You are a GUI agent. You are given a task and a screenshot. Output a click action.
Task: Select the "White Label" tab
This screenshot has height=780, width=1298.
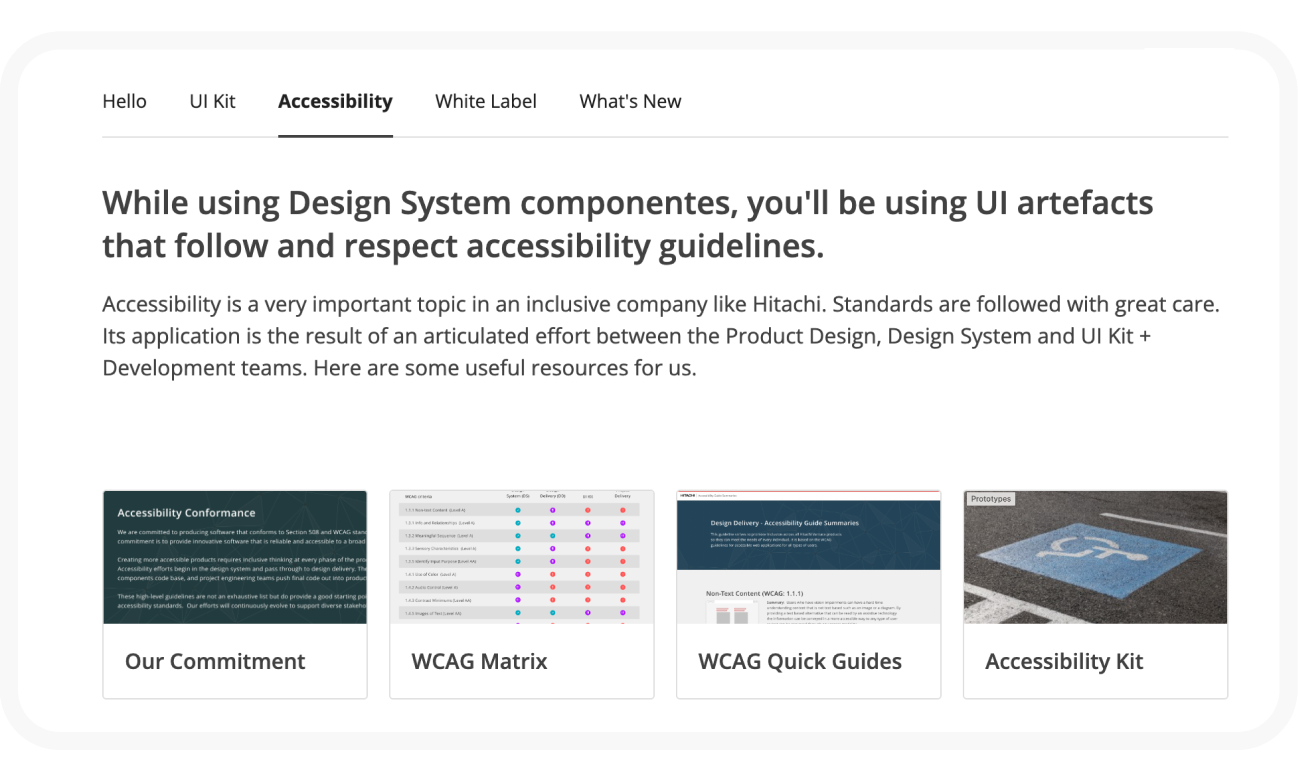pyautogui.click(x=485, y=101)
